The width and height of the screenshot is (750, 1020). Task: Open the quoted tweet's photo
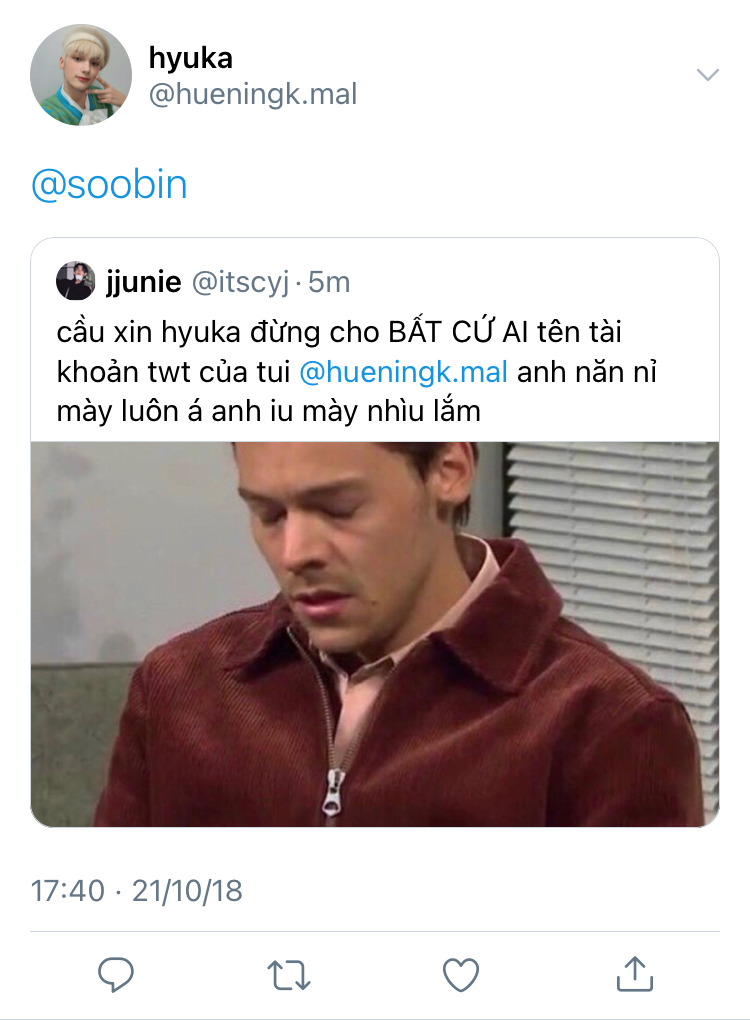[x=374, y=634]
